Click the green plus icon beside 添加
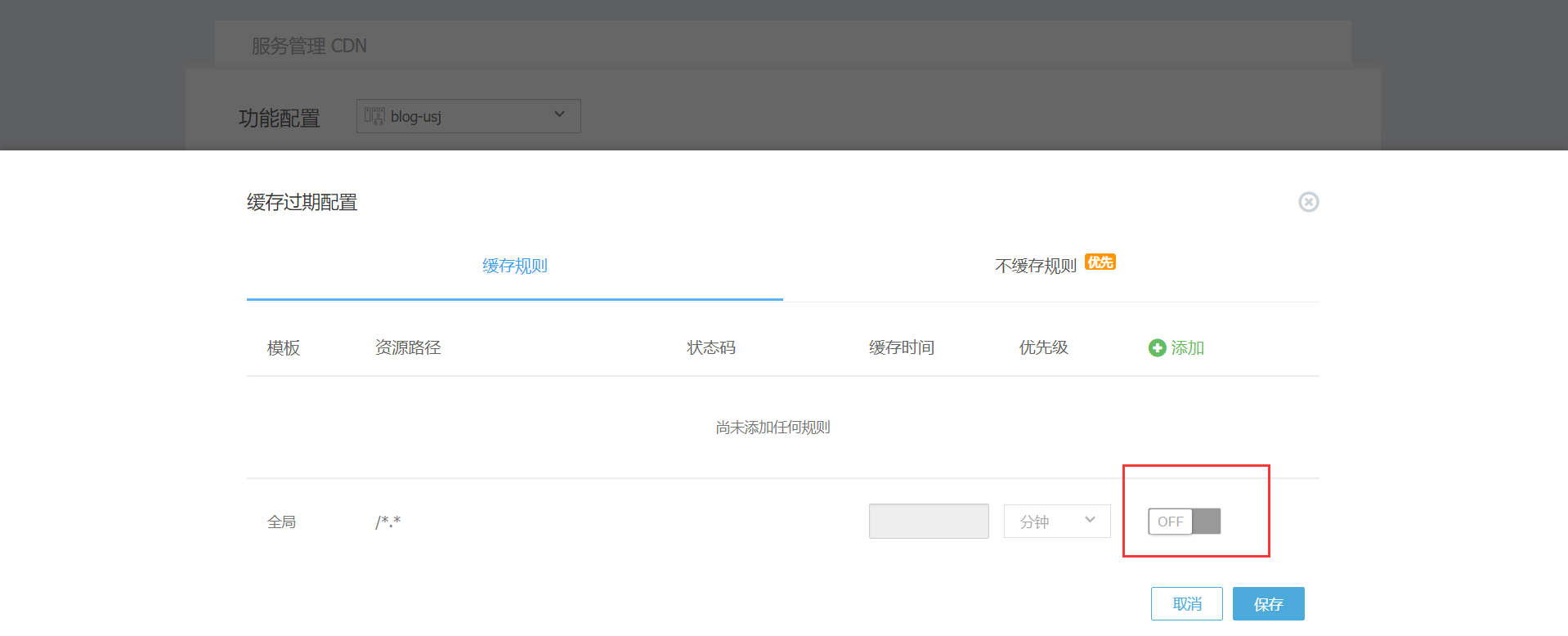 pos(1157,348)
